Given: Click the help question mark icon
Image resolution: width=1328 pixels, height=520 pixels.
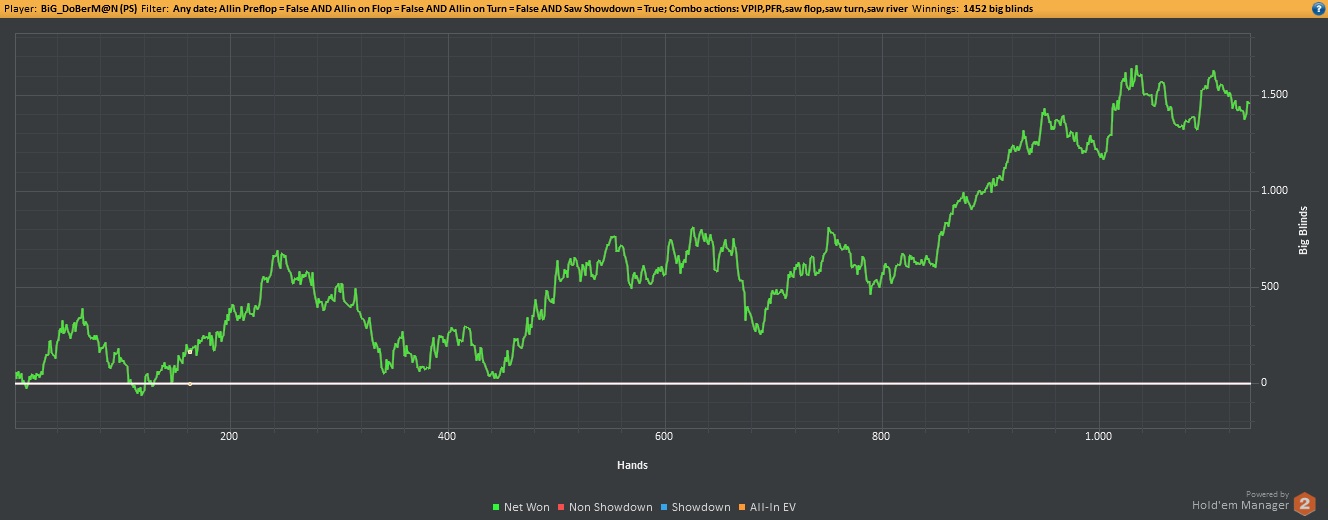Looking at the screenshot, I should pyautogui.click(x=1318, y=8).
